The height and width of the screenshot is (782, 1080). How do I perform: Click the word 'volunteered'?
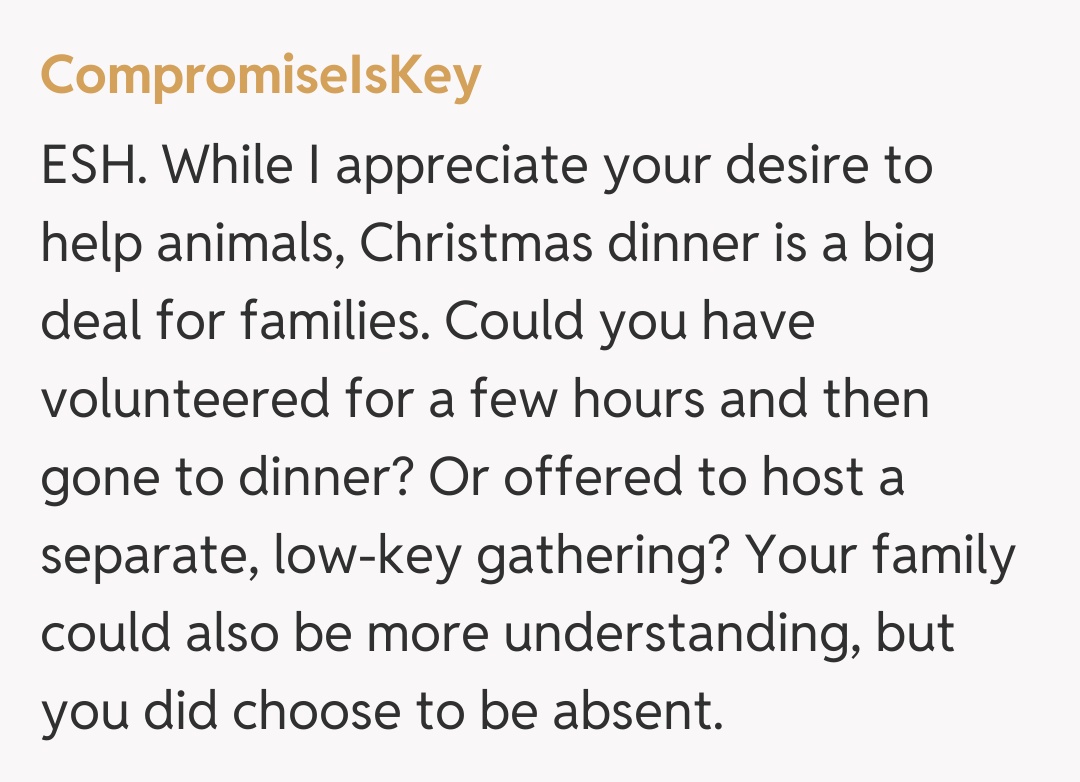[185, 399]
